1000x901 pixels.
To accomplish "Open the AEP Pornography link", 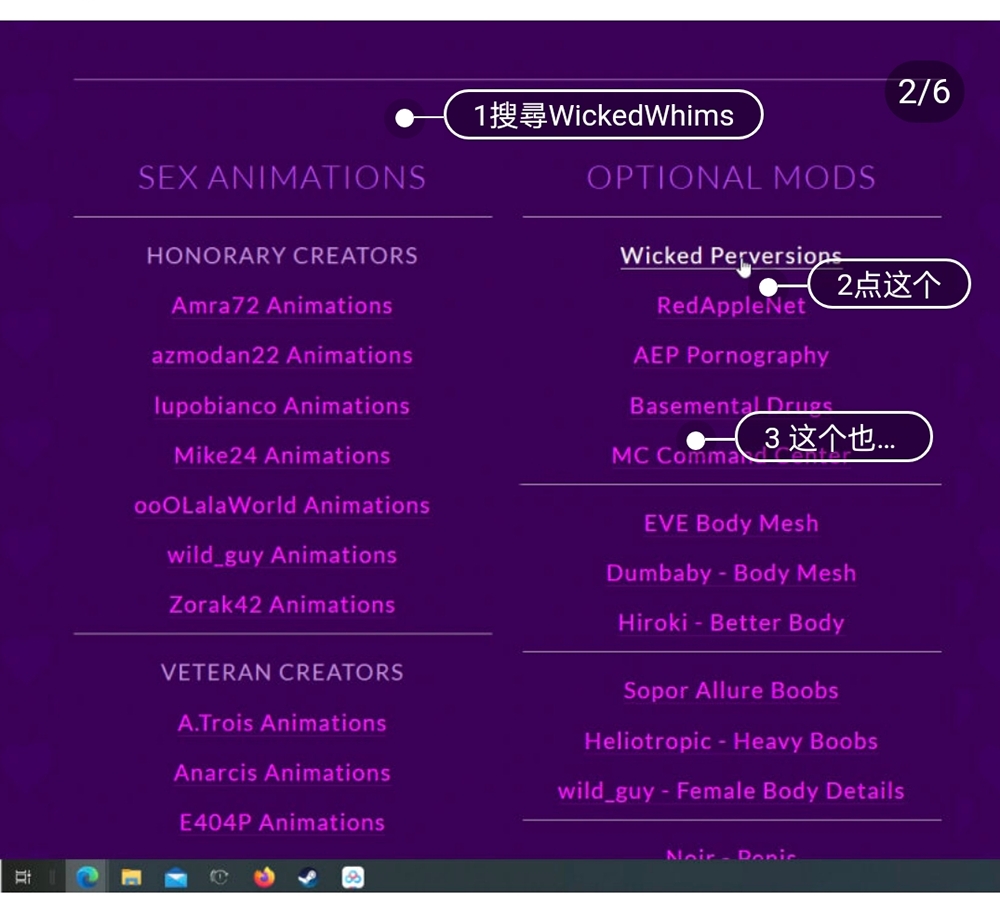I will [x=731, y=355].
